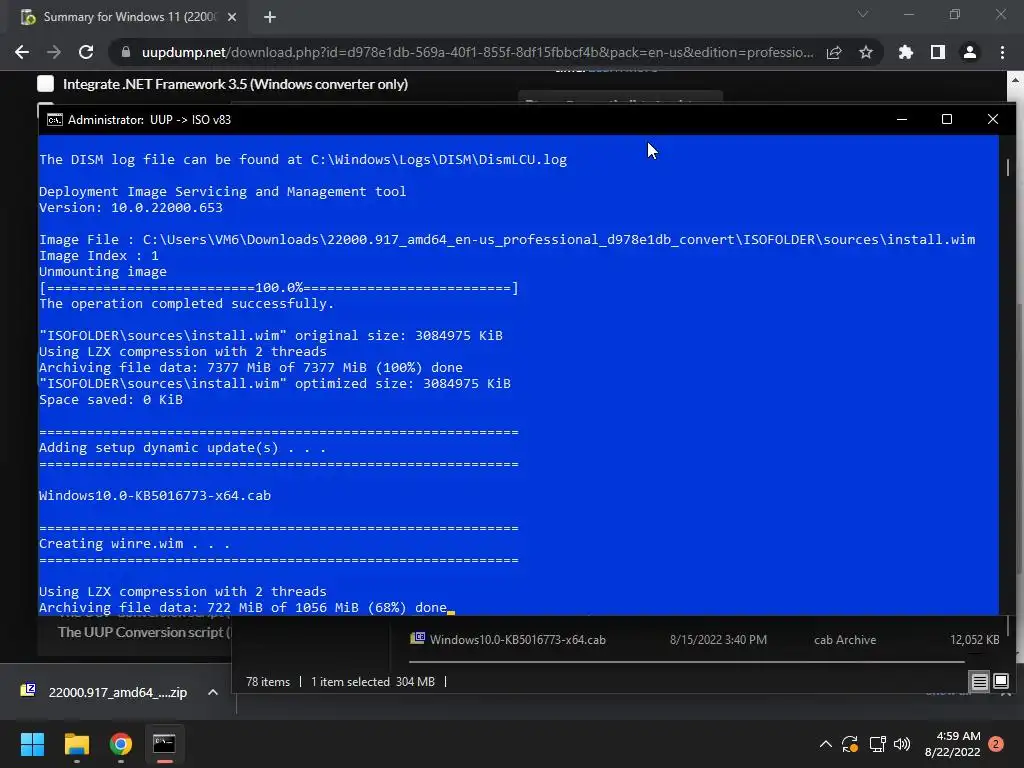Viewport: 1024px width, 768px height.
Task: Switch Explorer to details view icon
Action: click(980, 682)
